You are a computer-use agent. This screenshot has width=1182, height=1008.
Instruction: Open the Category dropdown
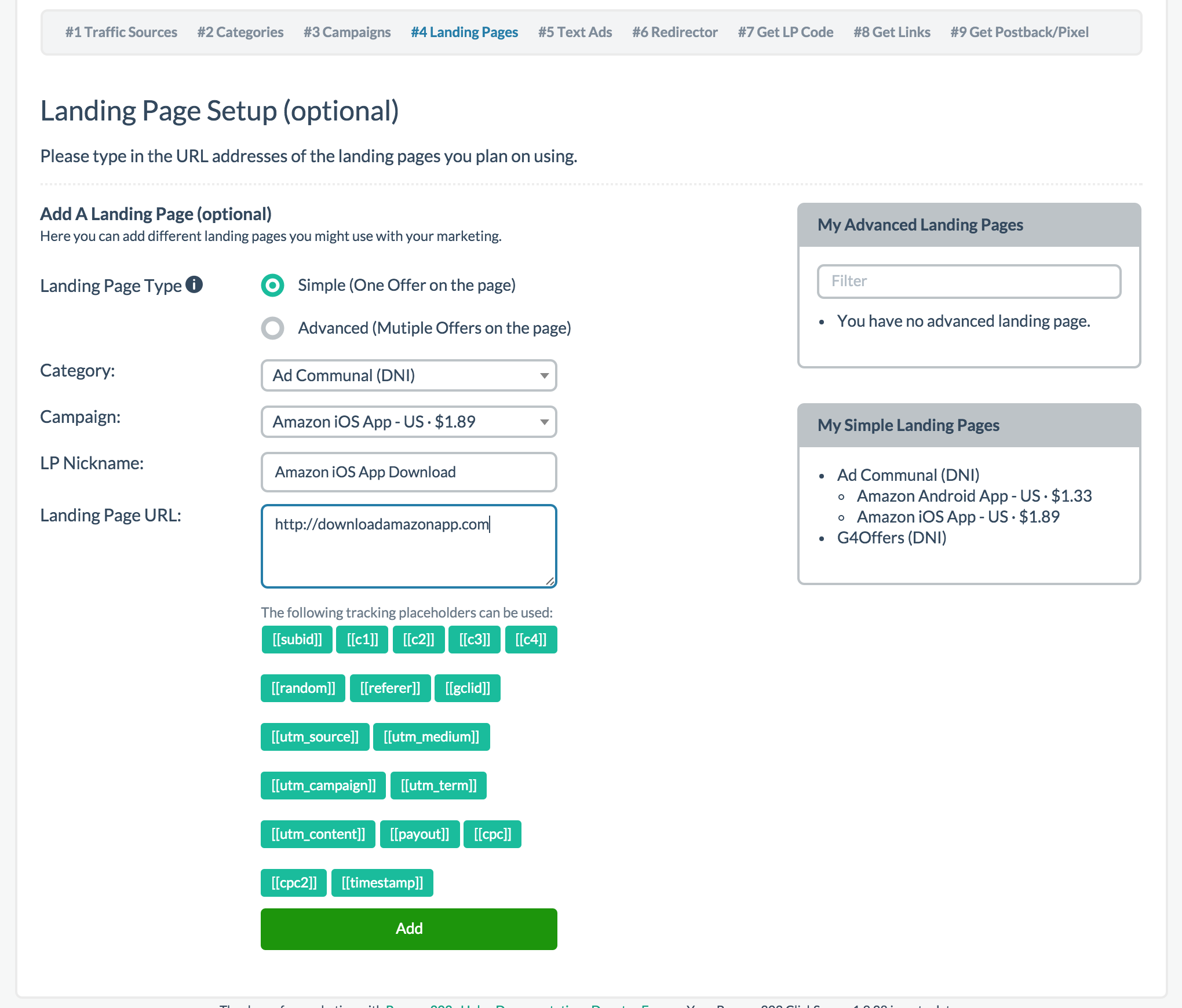coord(408,375)
